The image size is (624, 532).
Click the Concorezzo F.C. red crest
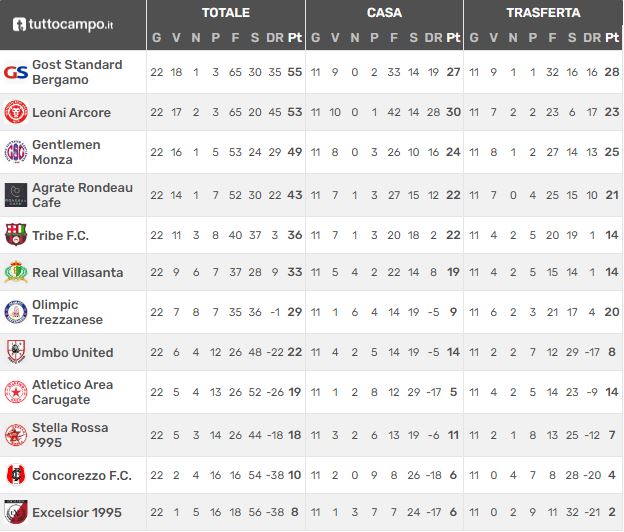[x=16, y=475]
